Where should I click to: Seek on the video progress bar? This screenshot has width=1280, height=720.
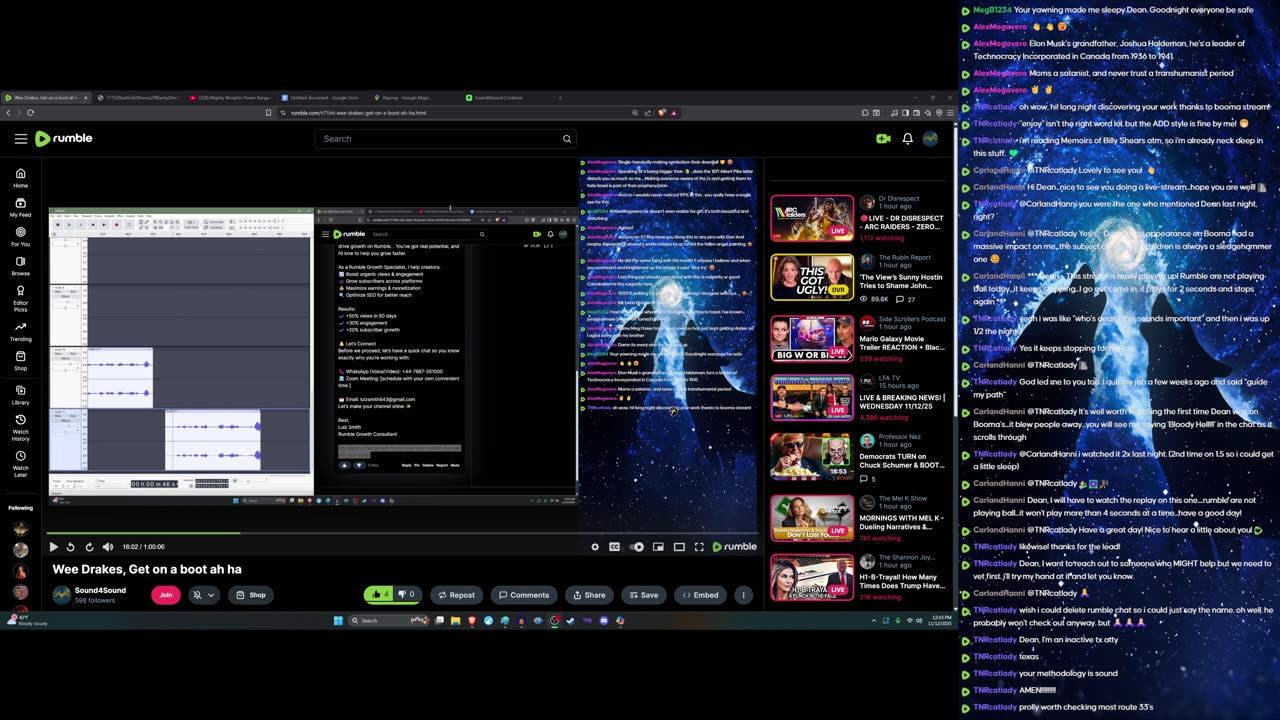403,533
